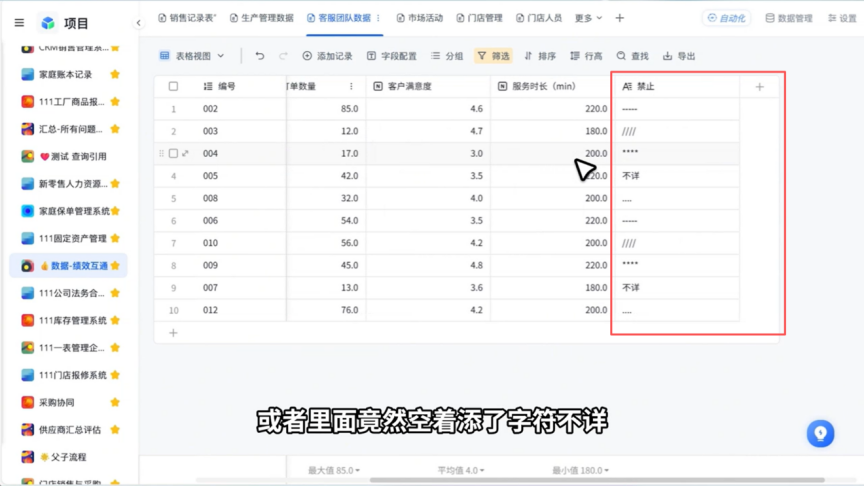864x486 pixels.
Task: Open 家庭账本记录 in sidebar
Action: coord(69,74)
